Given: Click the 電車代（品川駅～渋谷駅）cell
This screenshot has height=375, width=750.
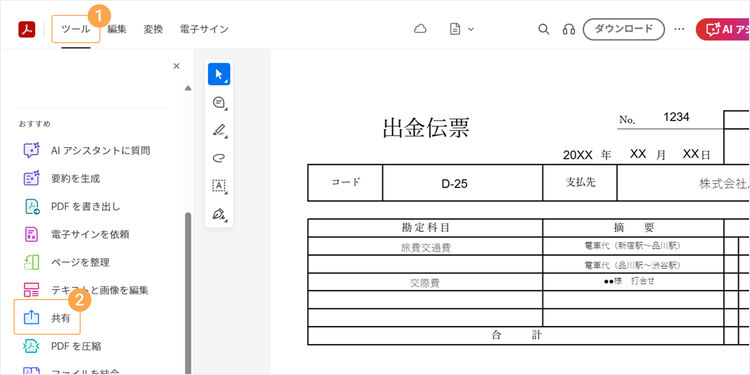Looking at the screenshot, I should [x=632, y=265].
